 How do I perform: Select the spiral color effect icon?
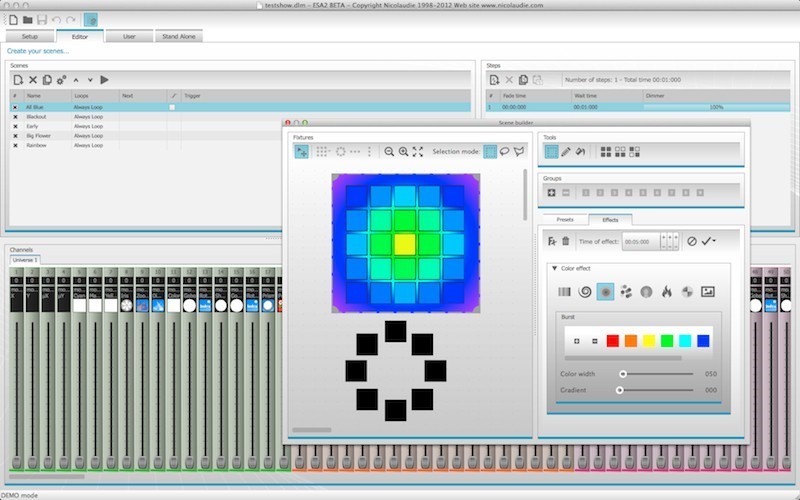tap(584, 291)
